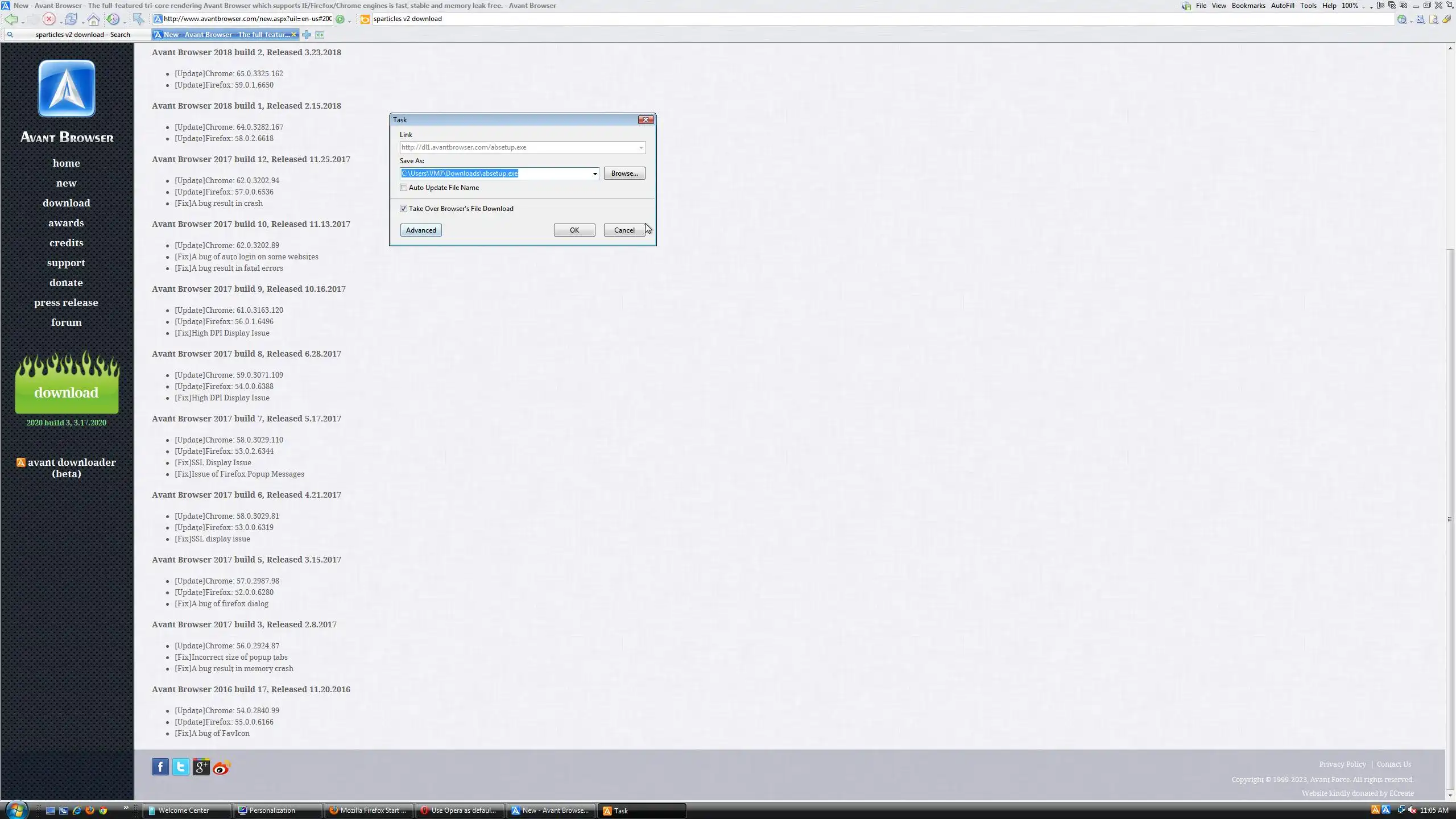This screenshot has height=819, width=1456.
Task: Expand the Link URL dropdown
Action: click(x=641, y=147)
